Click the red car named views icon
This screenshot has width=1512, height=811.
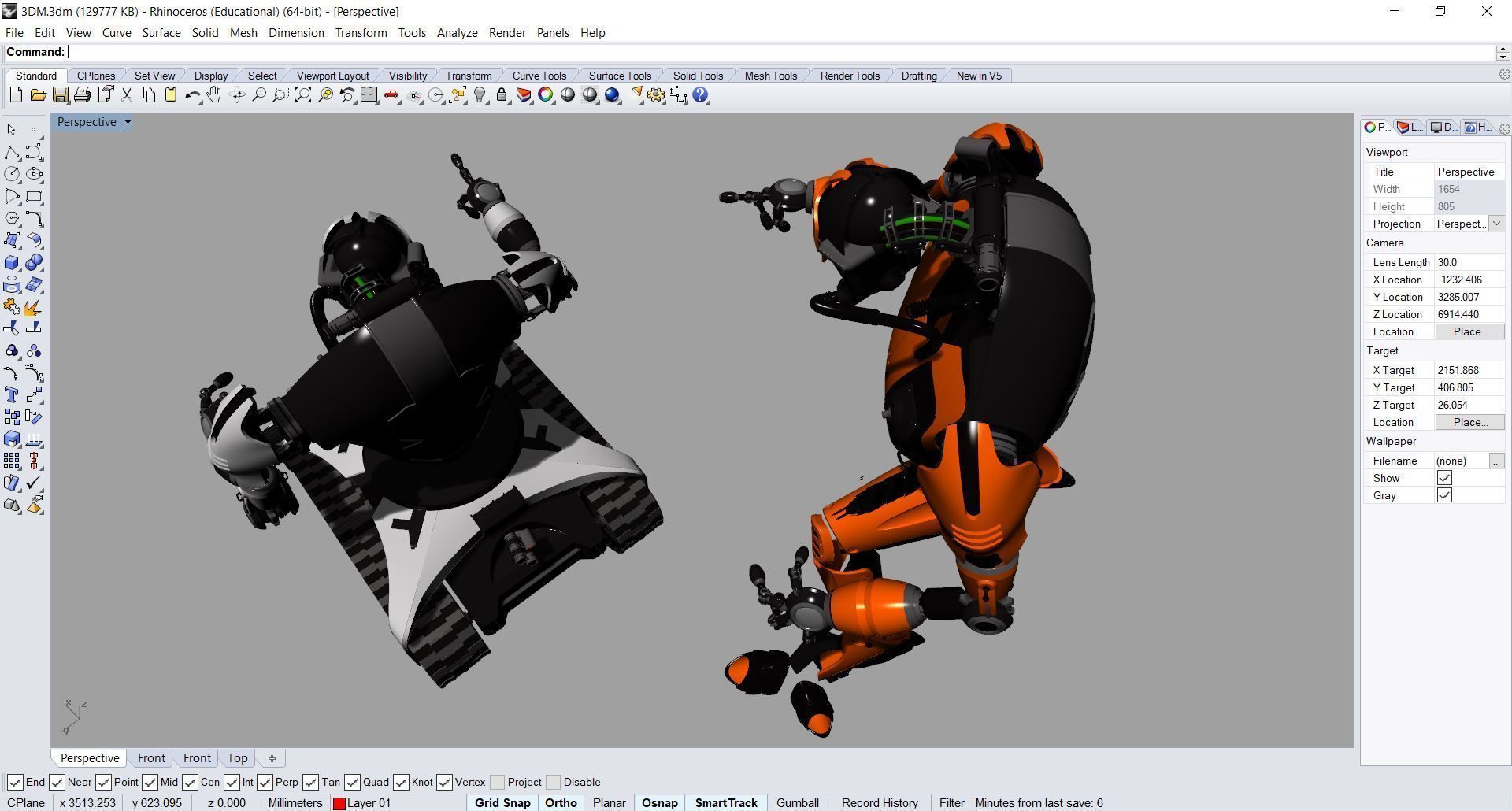(391, 95)
